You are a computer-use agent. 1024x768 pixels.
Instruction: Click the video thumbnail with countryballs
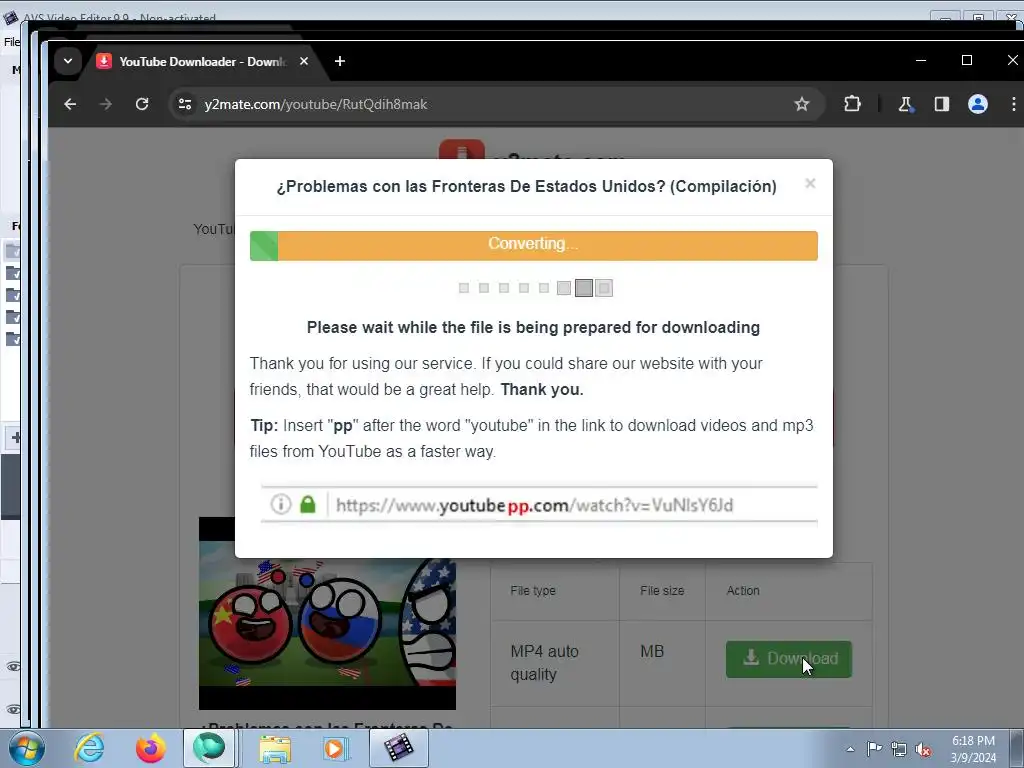tap(327, 613)
